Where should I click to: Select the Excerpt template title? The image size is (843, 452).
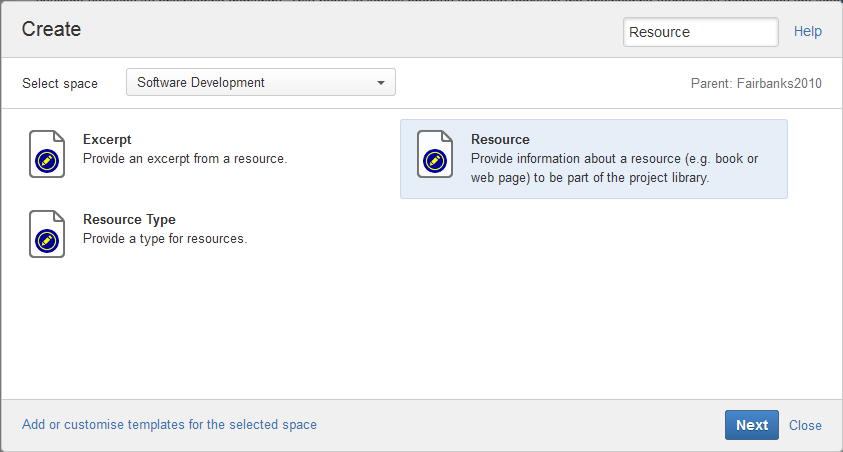[x=107, y=140]
